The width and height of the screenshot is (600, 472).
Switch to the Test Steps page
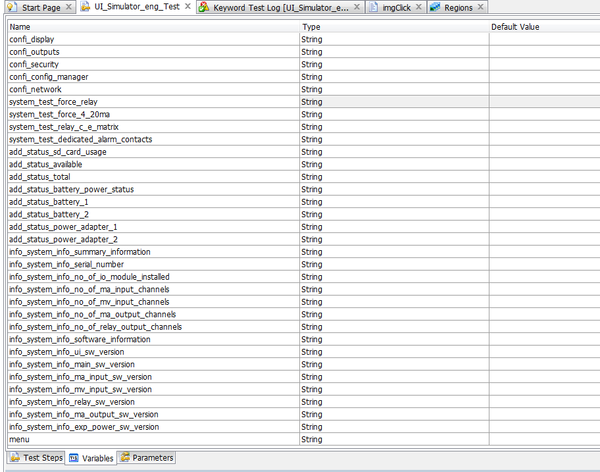pyautogui.click(x=36, y=458)
